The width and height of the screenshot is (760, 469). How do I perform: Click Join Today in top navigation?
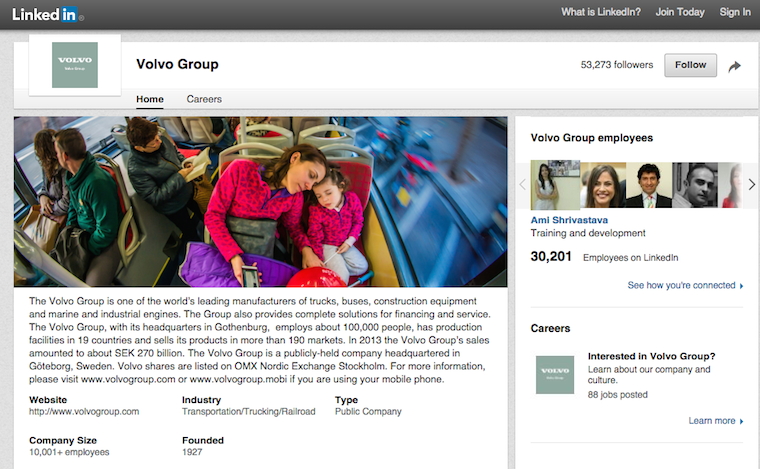(680, 12)
